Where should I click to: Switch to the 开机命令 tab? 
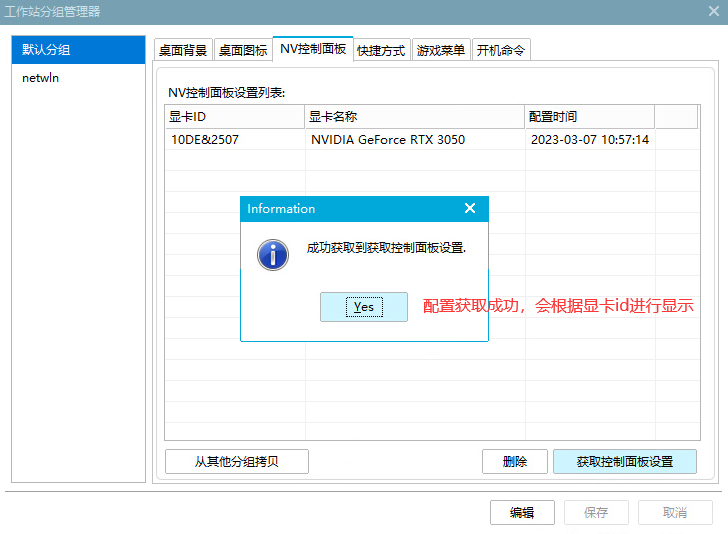[x=501, y=50]
